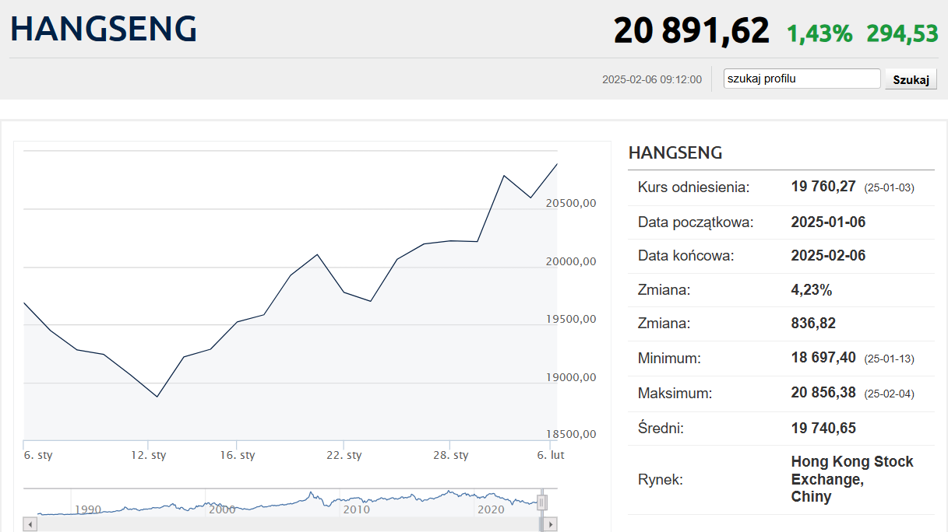Screen dimensions: 948x532
Task: Click the change value 836,82
Action: coord(813,323)
